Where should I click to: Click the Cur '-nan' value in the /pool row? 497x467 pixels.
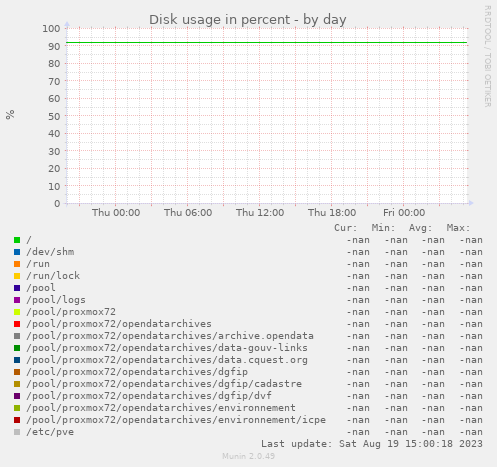(x=358, y=288)
